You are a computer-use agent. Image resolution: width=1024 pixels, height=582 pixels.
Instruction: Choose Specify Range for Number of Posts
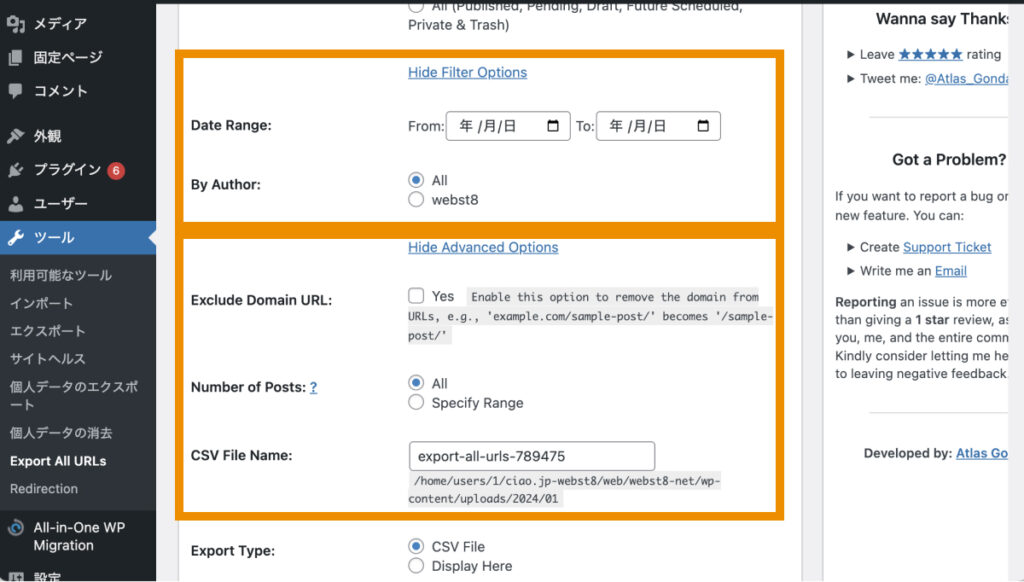[416, 403]
